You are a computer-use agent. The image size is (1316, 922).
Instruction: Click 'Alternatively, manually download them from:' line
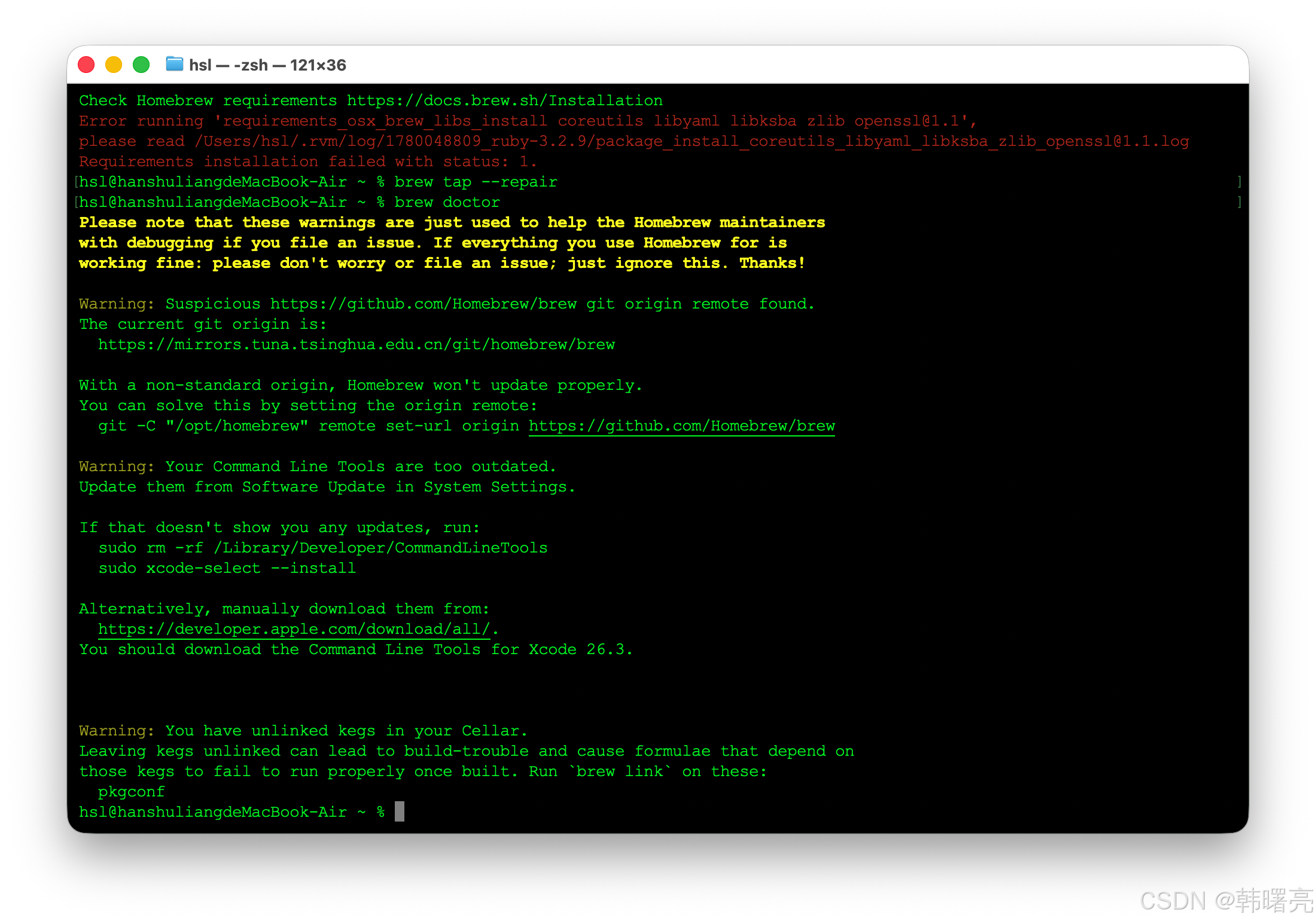click(x=284, y=609)
